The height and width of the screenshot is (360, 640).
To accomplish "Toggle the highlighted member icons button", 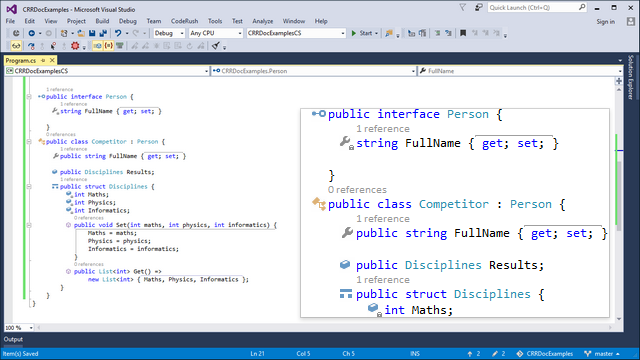I will [98, 46].
